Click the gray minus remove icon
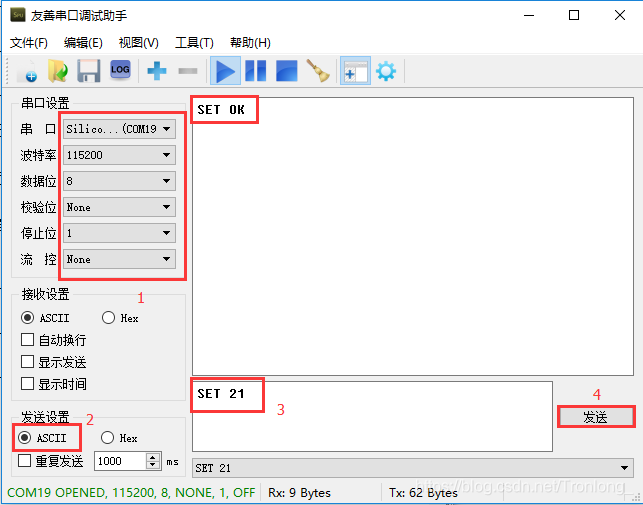The width and height of the screenshot is (643, 505). pyautogui.click(x=188, y=71)
